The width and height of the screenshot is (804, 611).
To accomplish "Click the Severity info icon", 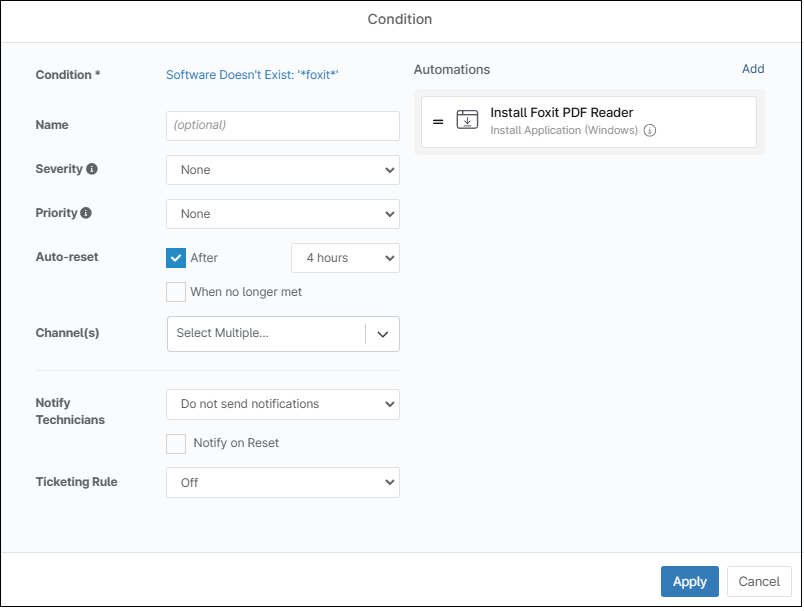I will point(92,170).
